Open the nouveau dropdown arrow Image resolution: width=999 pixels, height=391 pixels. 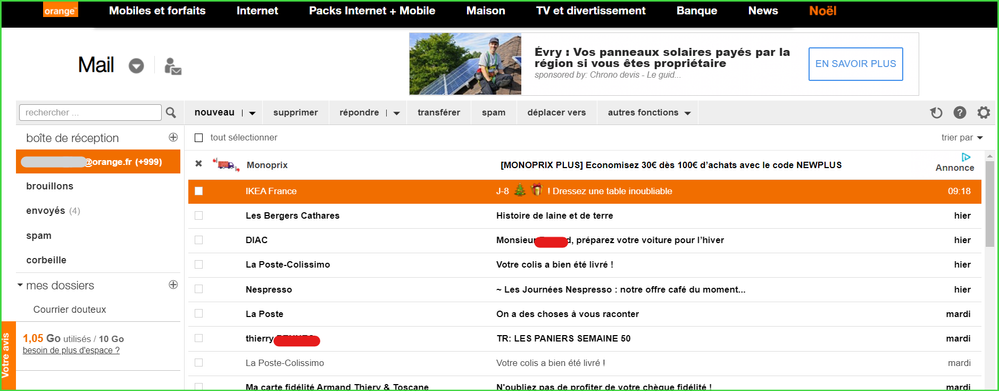tap(252, 113)
